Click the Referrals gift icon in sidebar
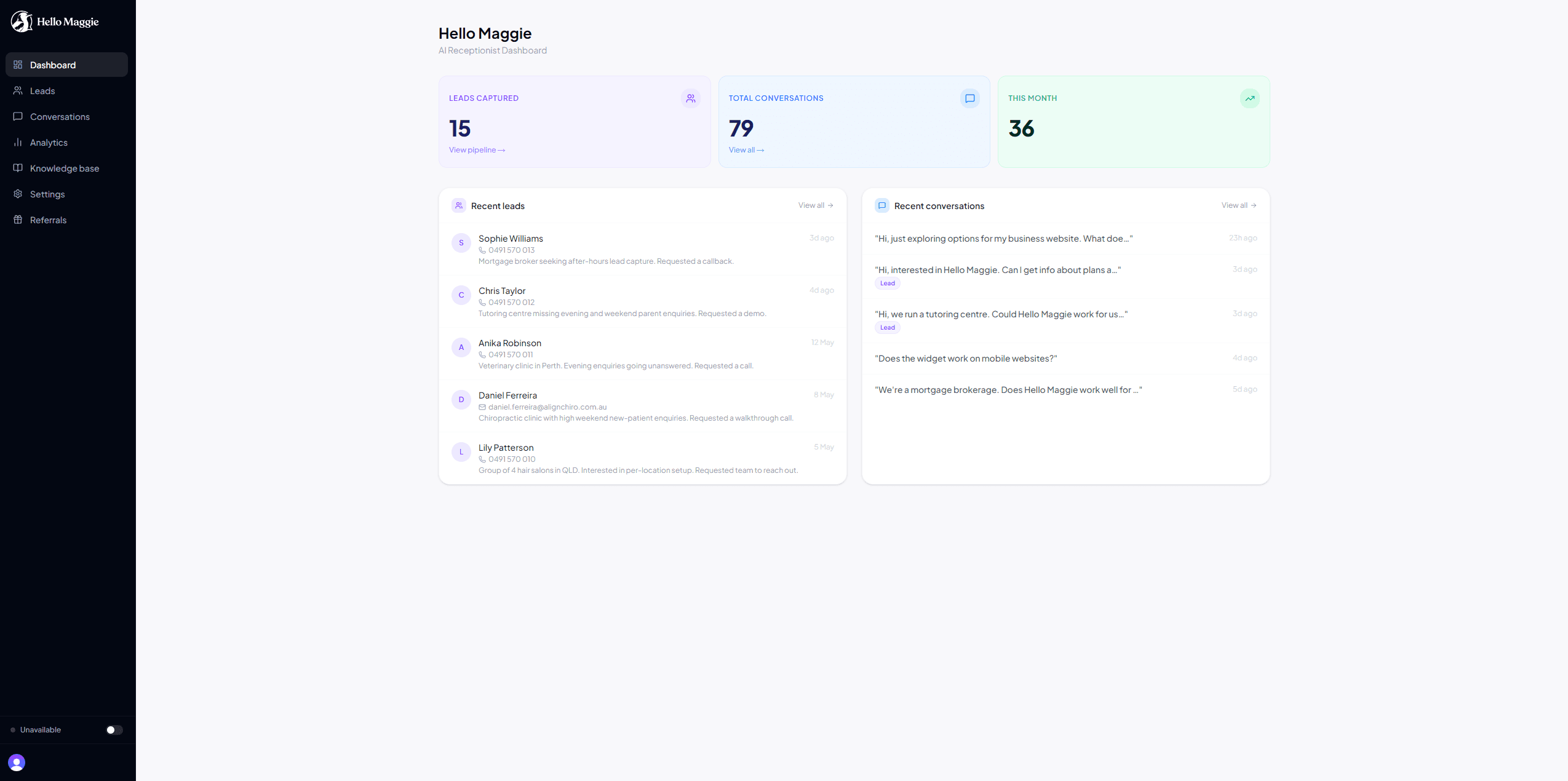The height and width of the screenshot is (781, 1568). coord(18,220)
